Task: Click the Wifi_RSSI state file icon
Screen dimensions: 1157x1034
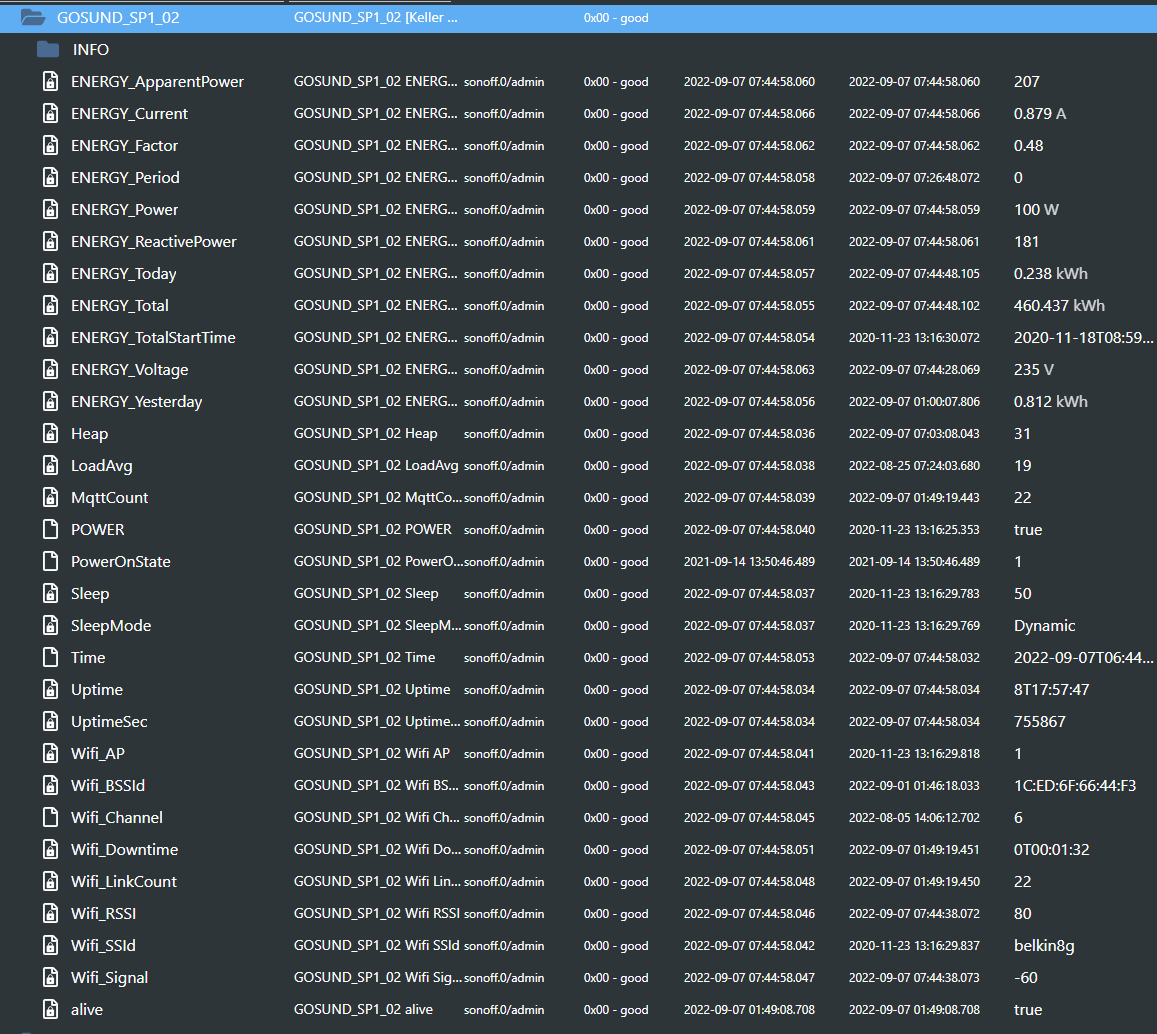Action: pos(50,913)
